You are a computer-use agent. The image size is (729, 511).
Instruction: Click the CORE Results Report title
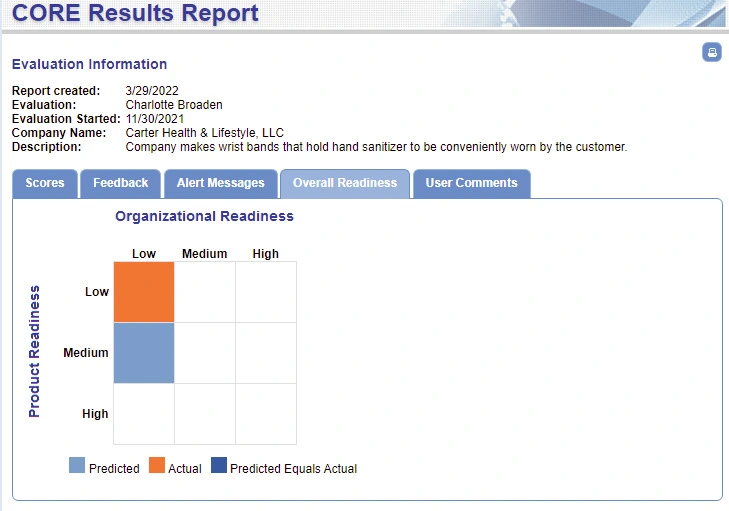pos(135,13)
